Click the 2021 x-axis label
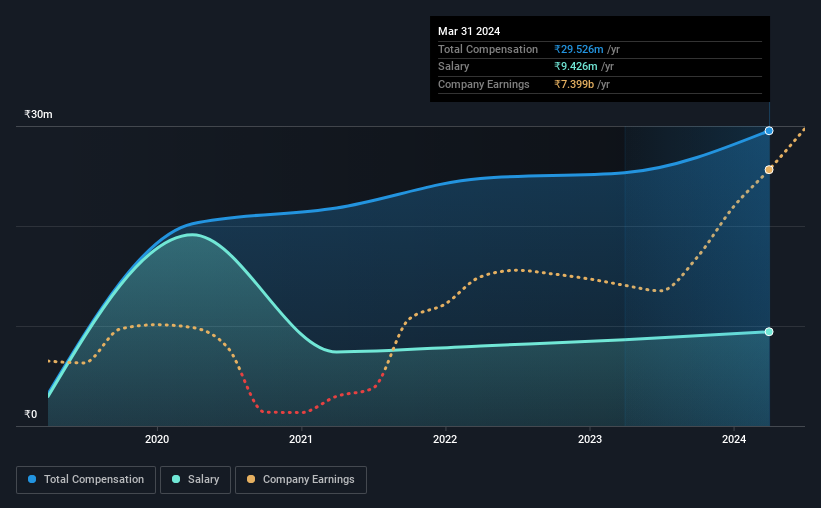The height and width of the screenshot is (508, 821). point(301,439)
